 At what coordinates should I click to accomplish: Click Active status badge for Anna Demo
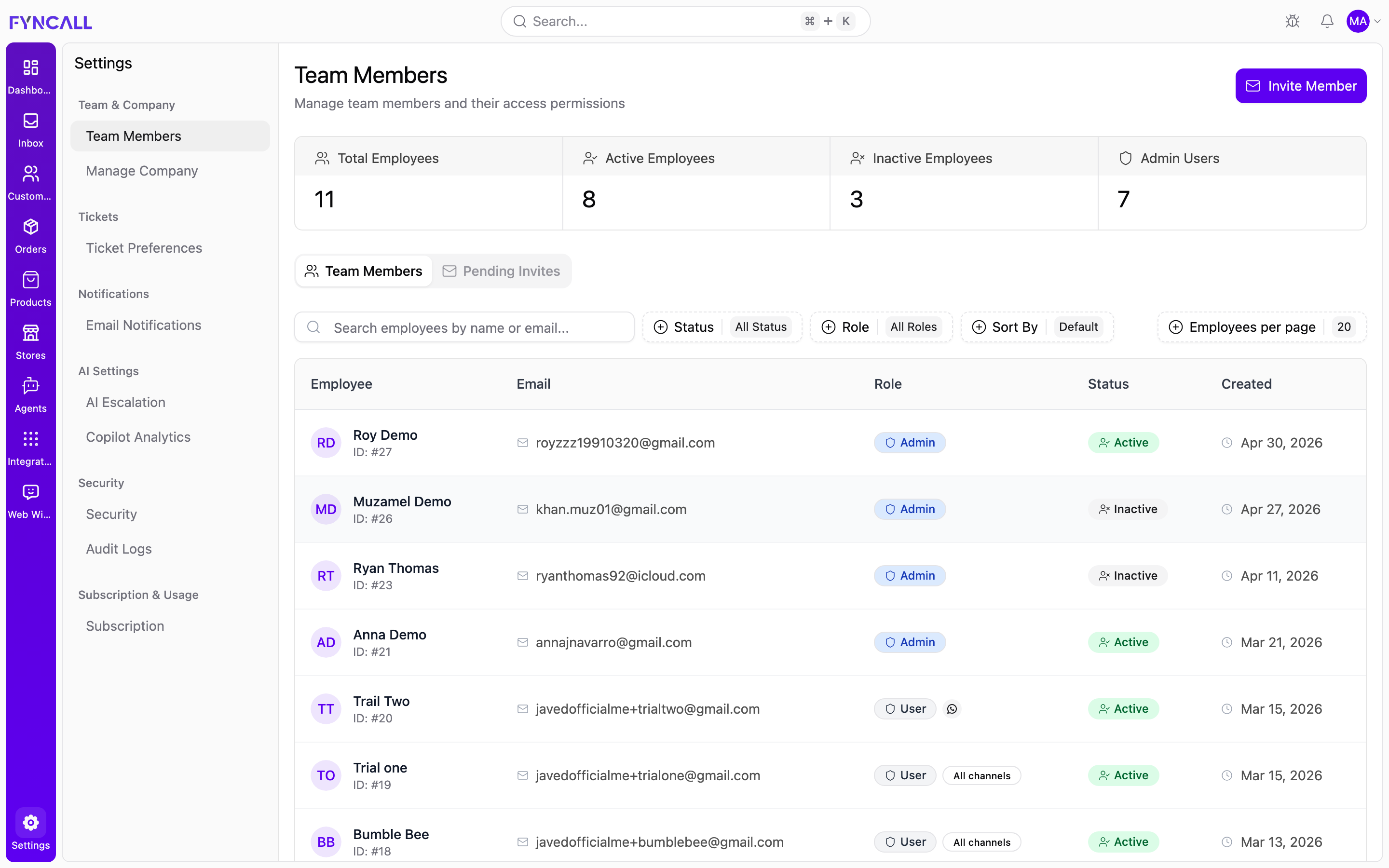point(1123,642)
